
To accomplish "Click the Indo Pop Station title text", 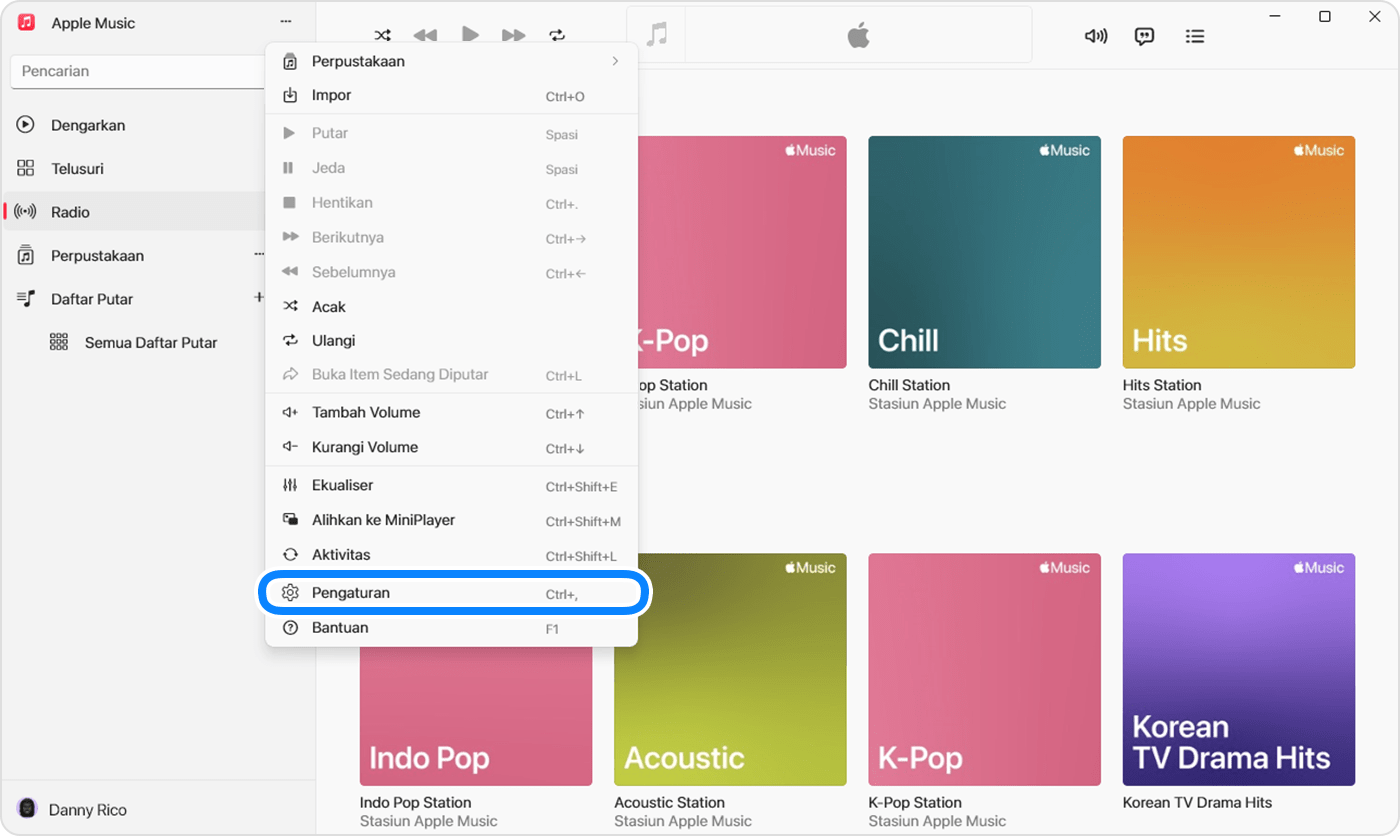I will (415, 802).
